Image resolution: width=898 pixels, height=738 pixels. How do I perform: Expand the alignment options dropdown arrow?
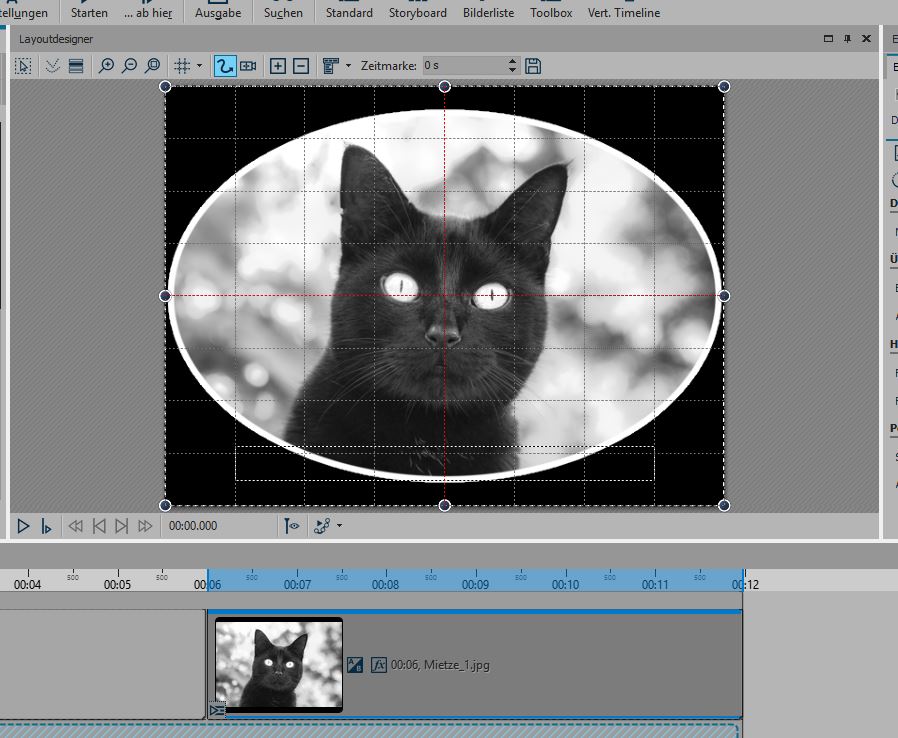[348, 66]
